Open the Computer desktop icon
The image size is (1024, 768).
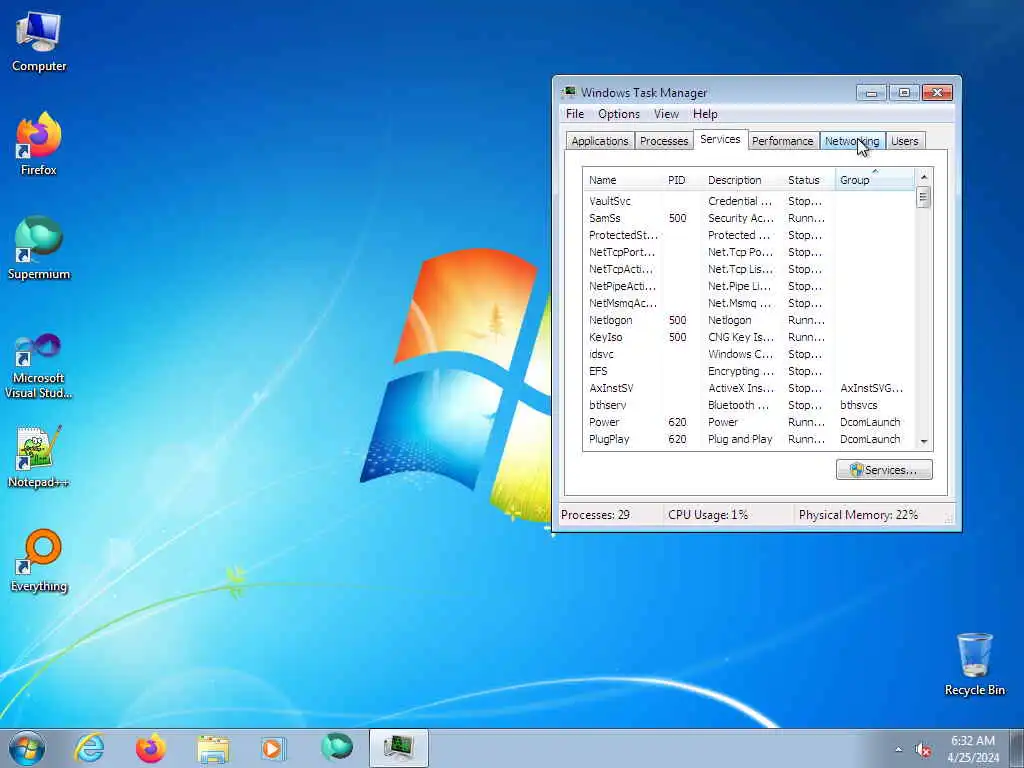pyautogui.click(x=39, y=42)
